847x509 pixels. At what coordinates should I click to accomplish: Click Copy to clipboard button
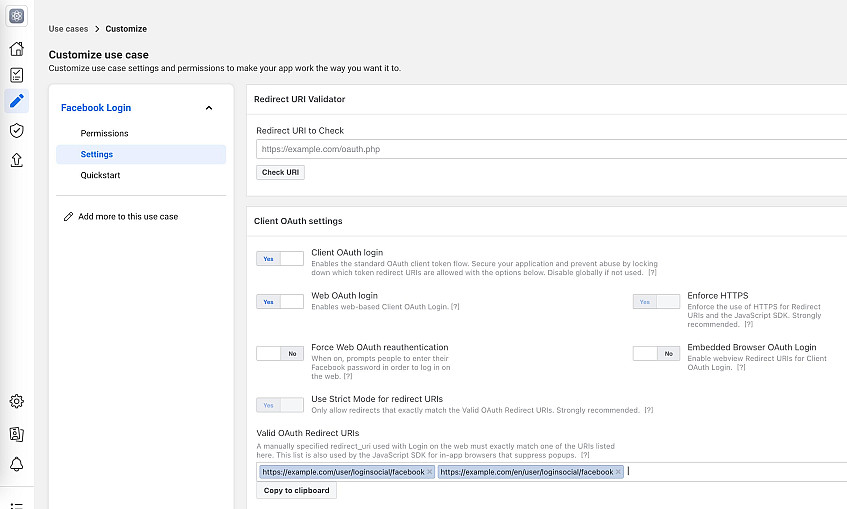[296, 490]
